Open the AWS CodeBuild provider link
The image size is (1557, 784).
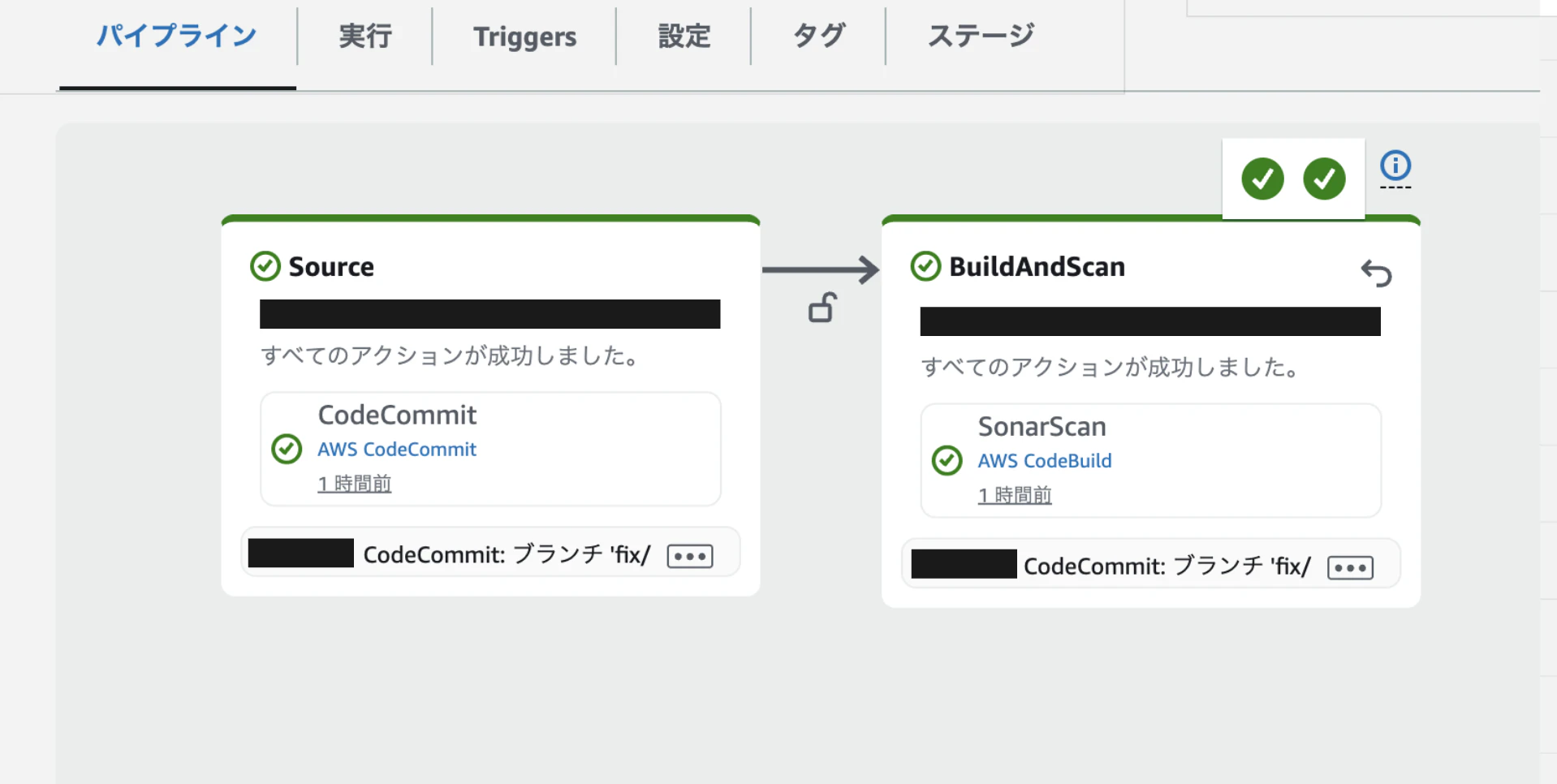pyautogui.click(x=1045, y=460)
